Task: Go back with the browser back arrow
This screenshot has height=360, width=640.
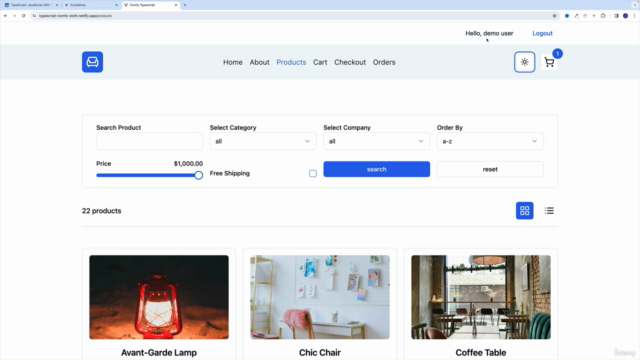Action: [x=5, y=16]
